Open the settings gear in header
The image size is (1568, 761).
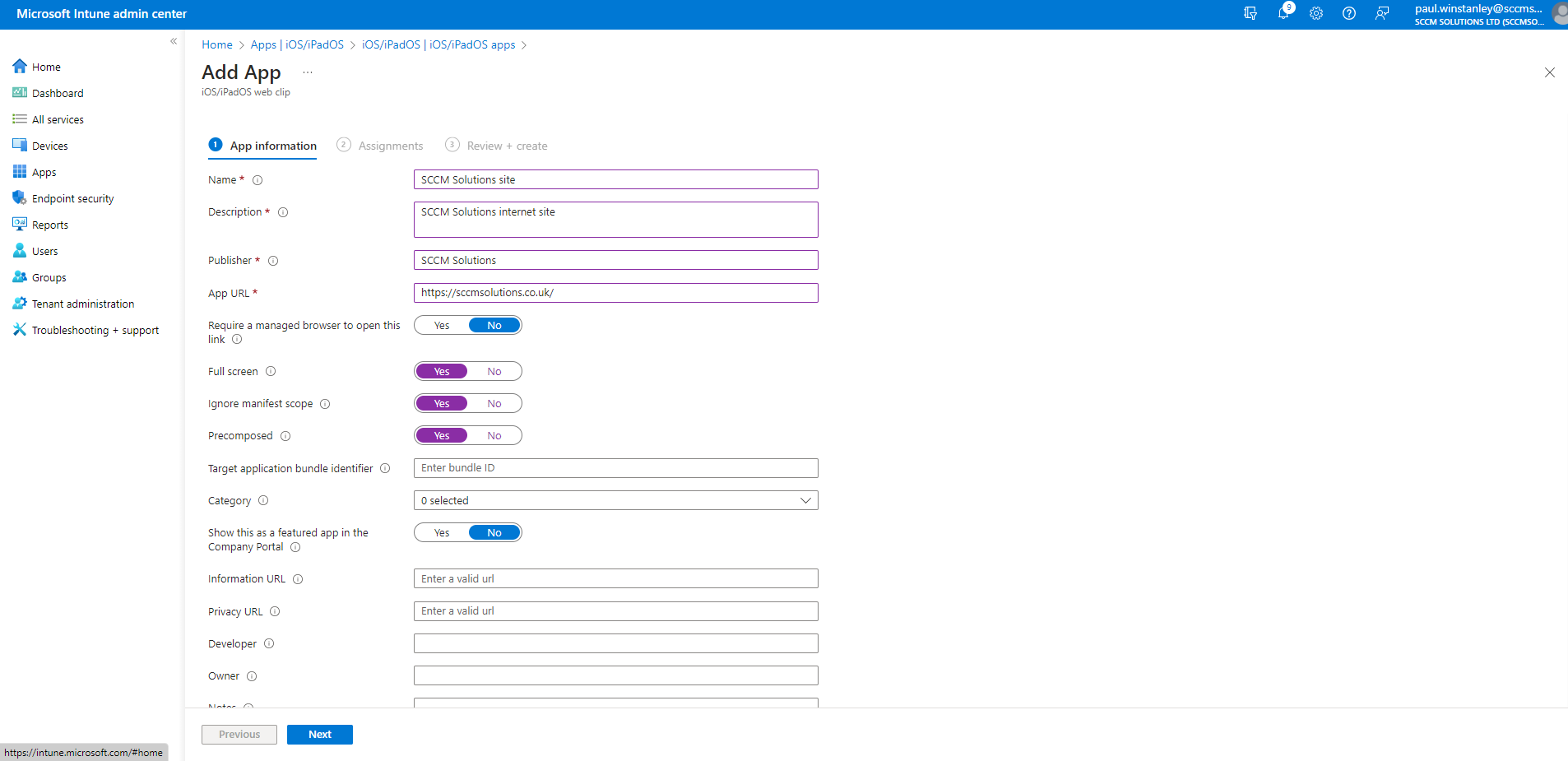[1316, 13]
